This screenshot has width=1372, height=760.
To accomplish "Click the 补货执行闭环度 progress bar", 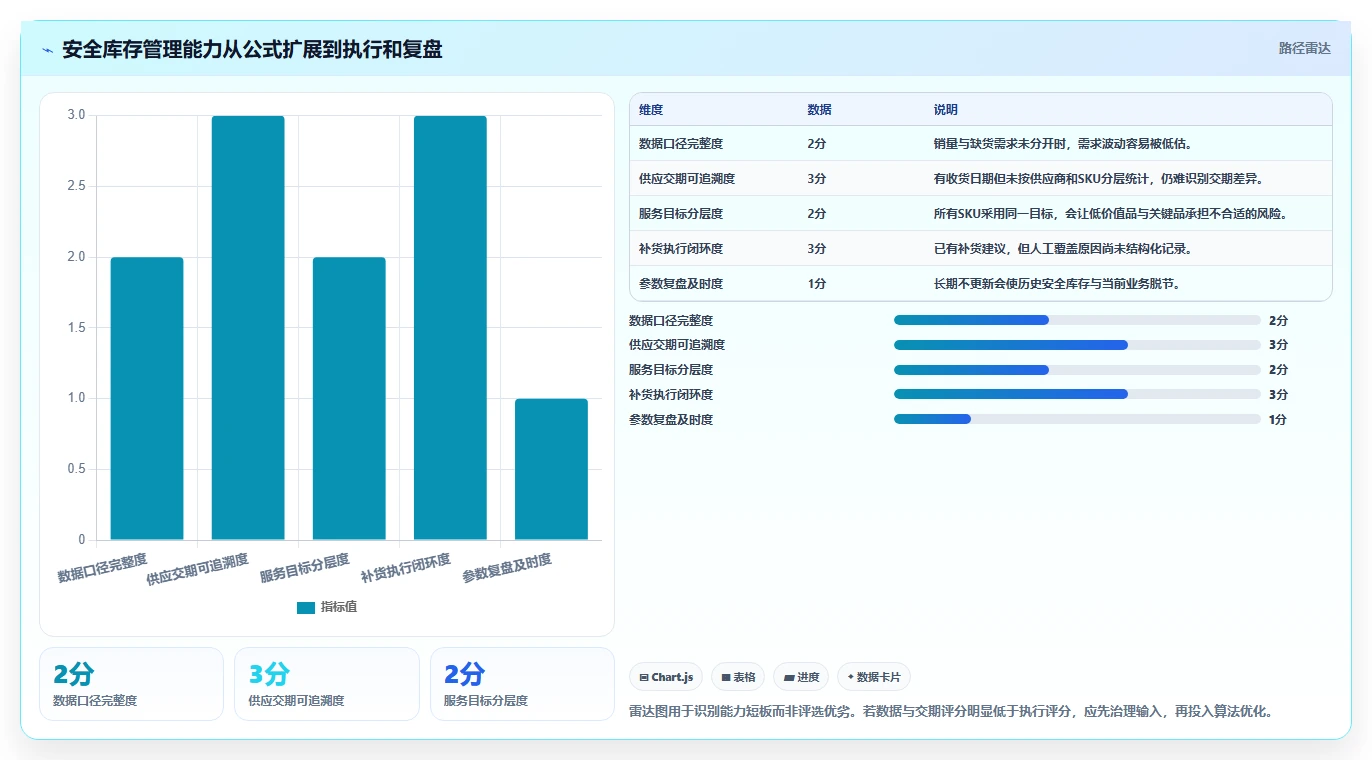I will click(x=1077, y=394).
